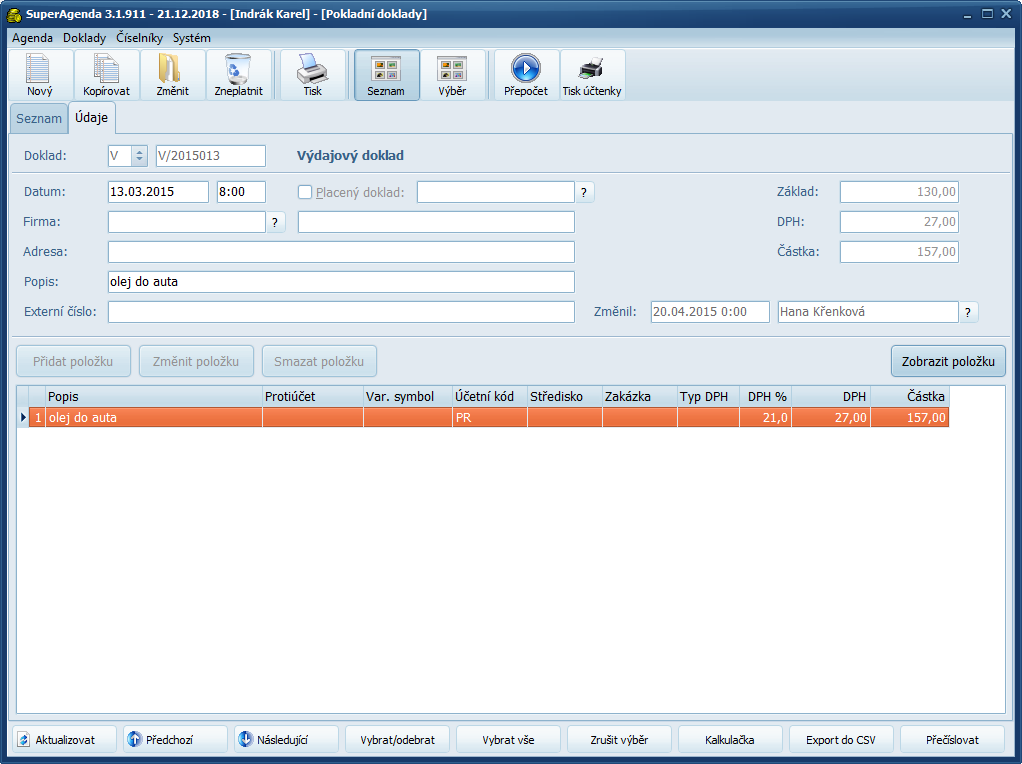Click the 21,0 DPH % cell

click(766, 418)
